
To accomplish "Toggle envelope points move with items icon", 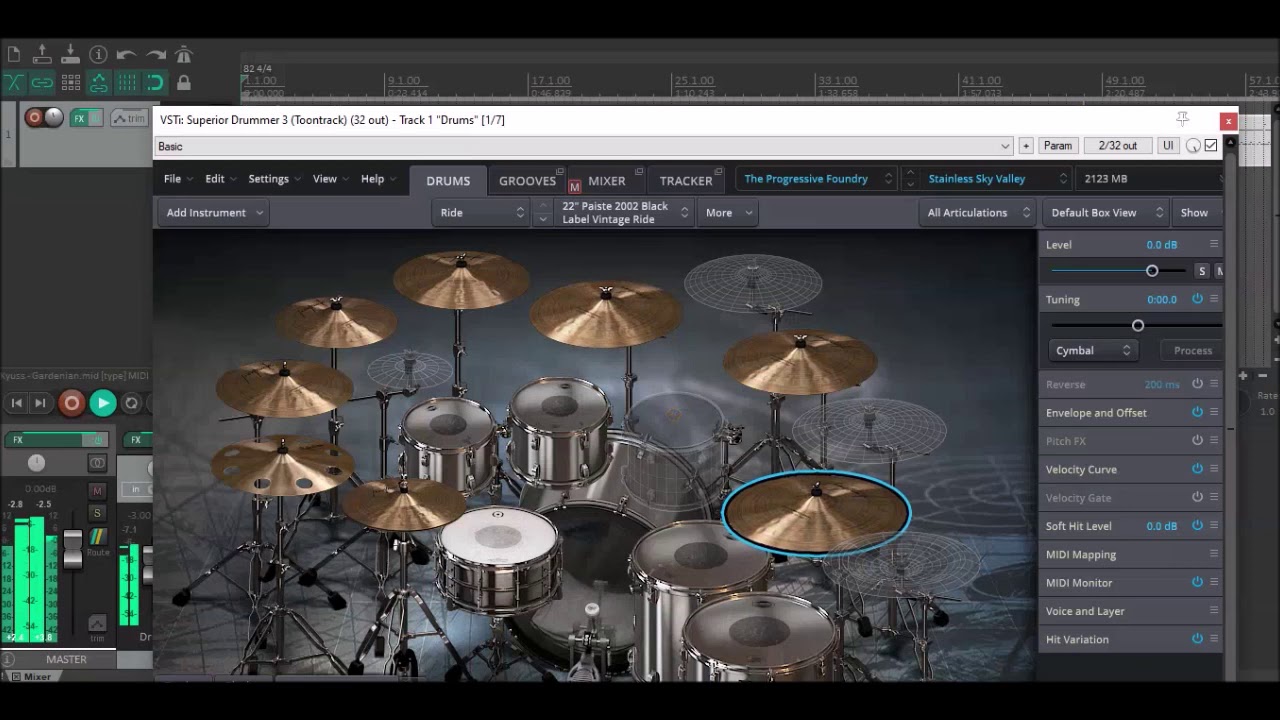I will 98,82.
